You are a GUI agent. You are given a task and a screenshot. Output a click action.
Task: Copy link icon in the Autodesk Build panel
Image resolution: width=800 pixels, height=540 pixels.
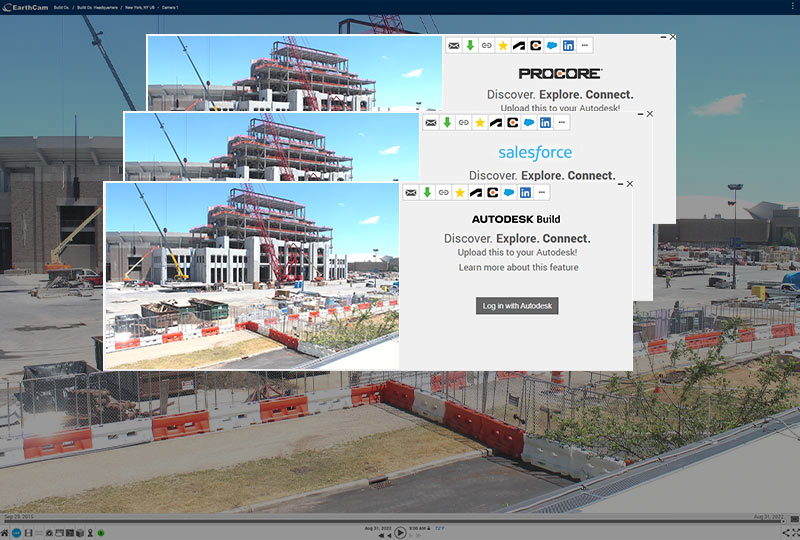point(443,192)
